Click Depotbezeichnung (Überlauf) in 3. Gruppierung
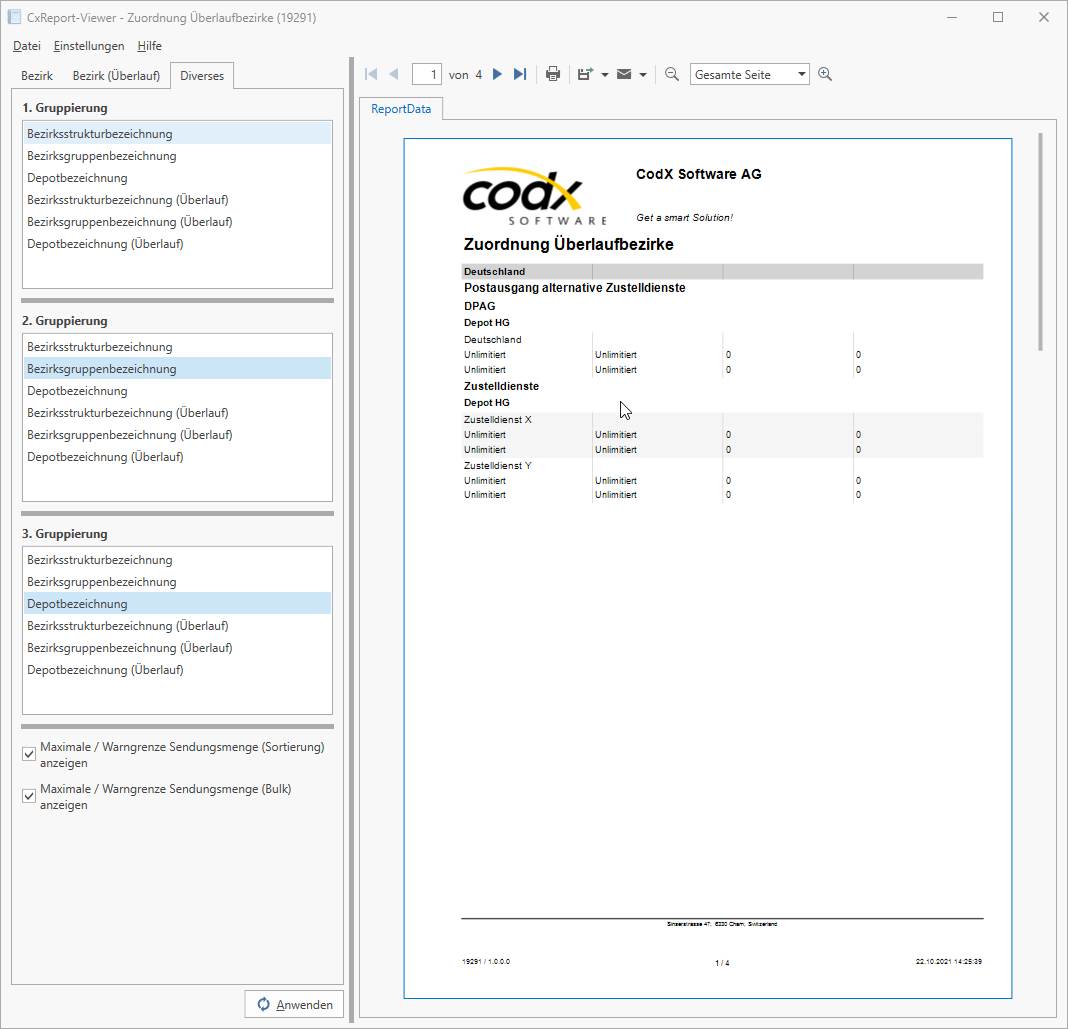 177,669
